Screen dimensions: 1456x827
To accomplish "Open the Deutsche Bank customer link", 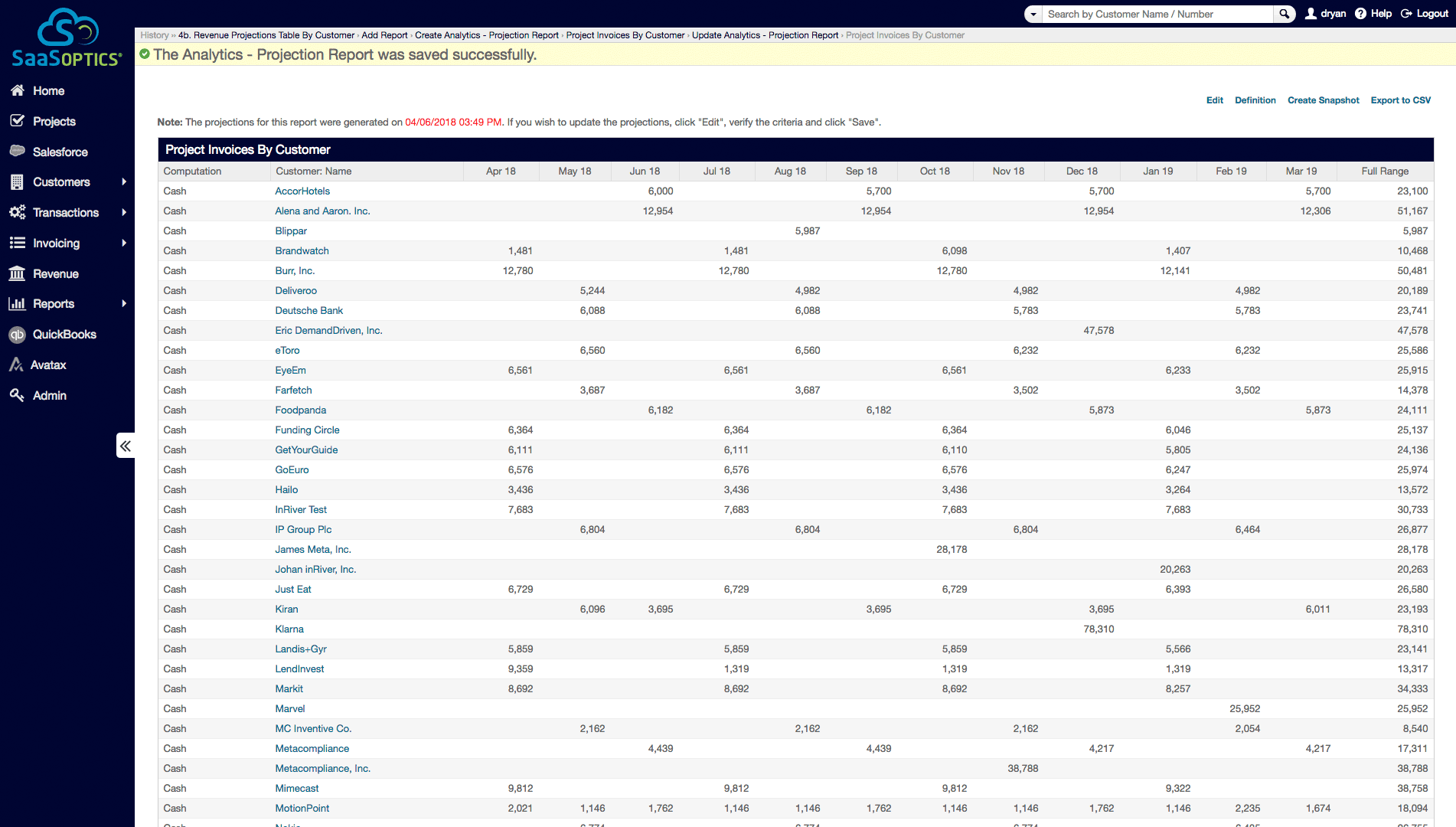I will tap(309, 311).
